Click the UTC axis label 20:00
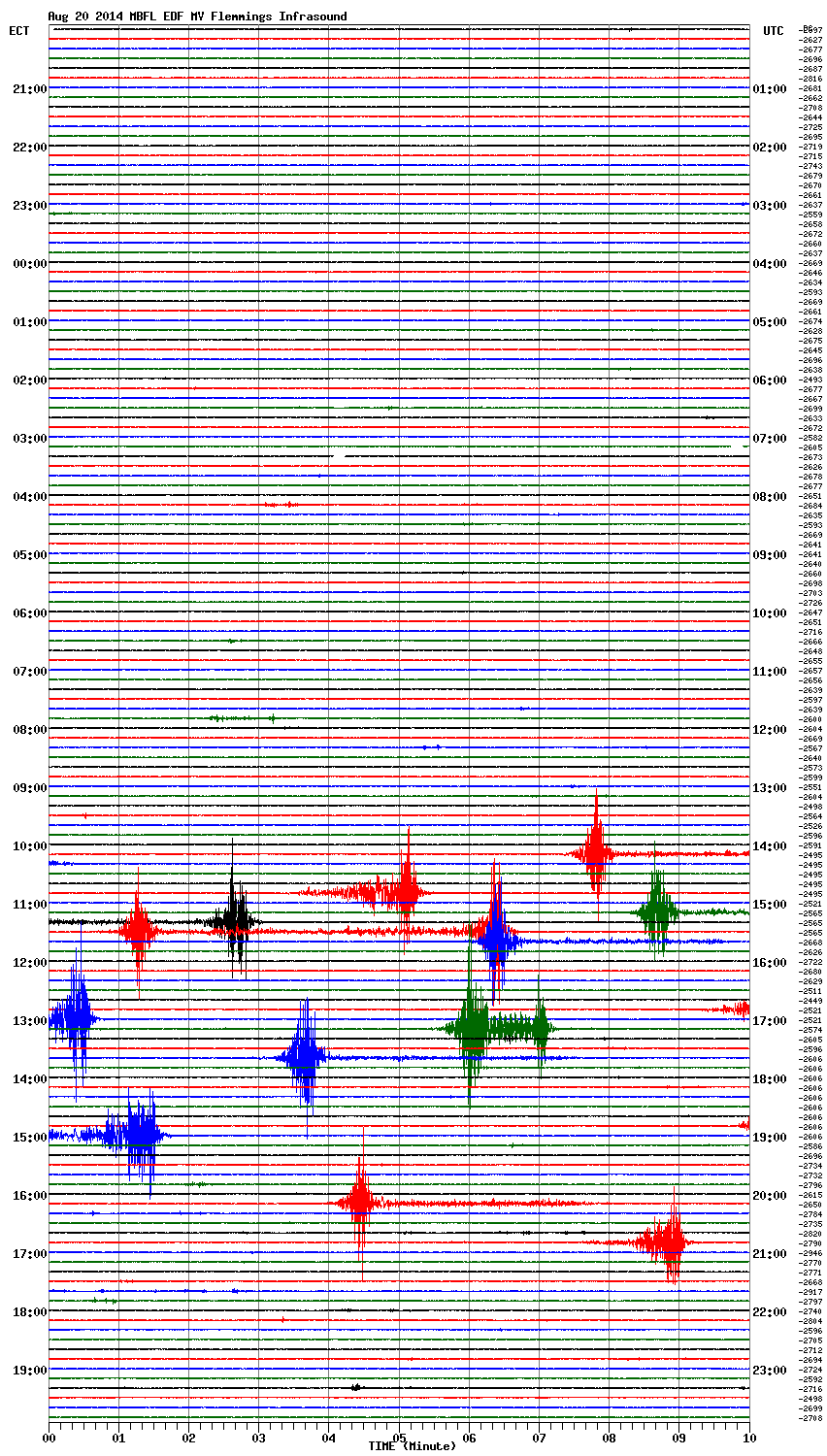Screen dimensions: 827x1456 click(770, 1196)
